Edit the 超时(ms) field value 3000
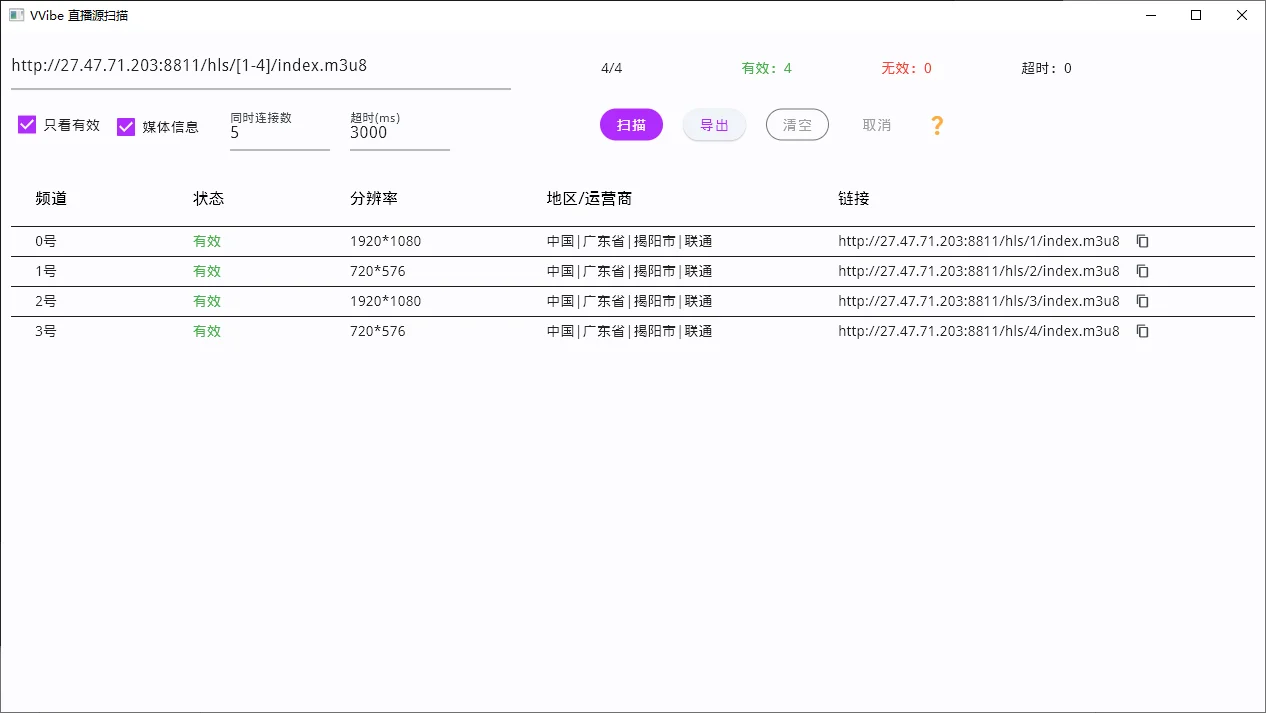The height and width of the screenshot is (713, 1266). pyautogui.click(x=400, y=132)
